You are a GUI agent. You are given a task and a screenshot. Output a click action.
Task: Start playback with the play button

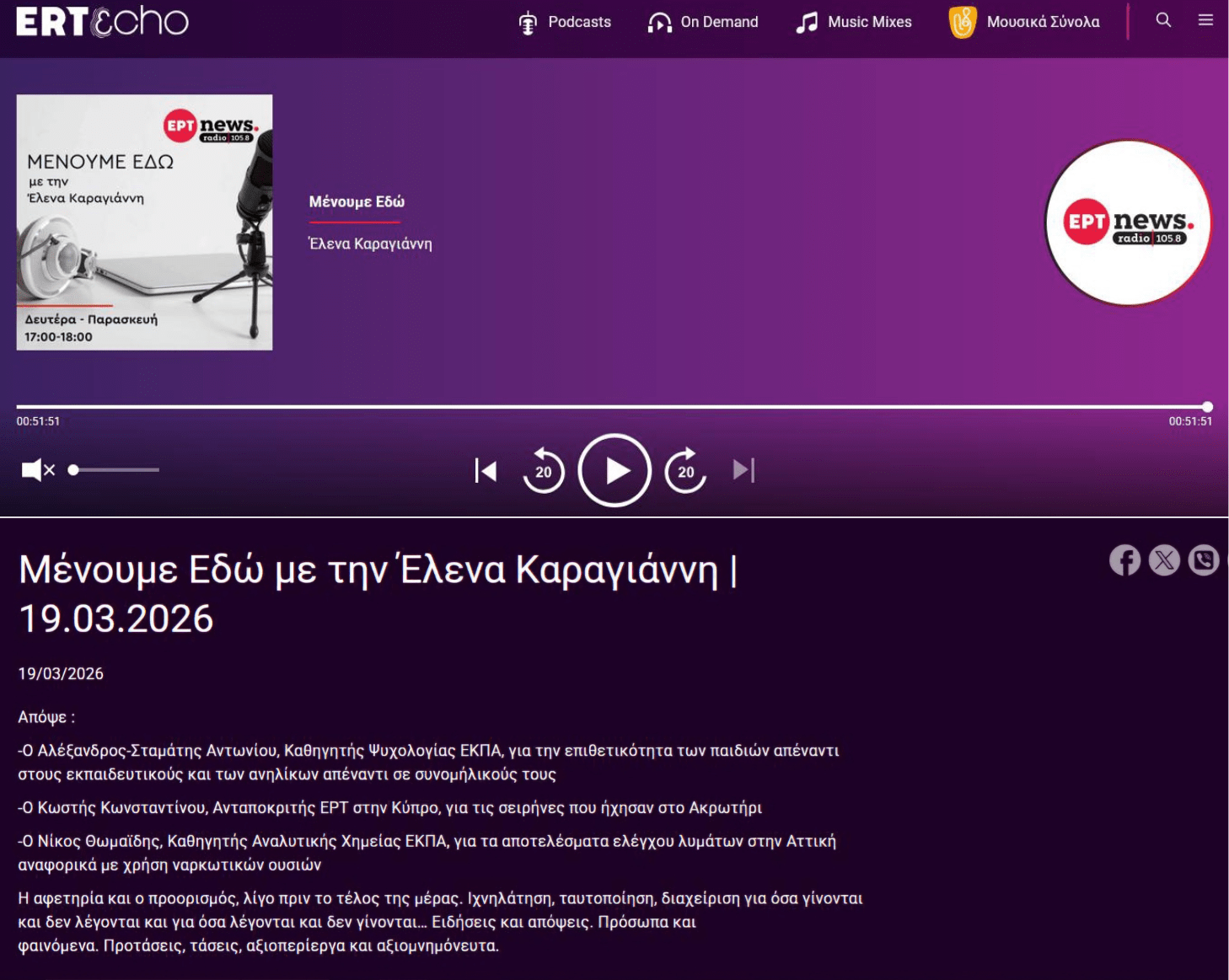pyautogui.click(x=614, y=470)
